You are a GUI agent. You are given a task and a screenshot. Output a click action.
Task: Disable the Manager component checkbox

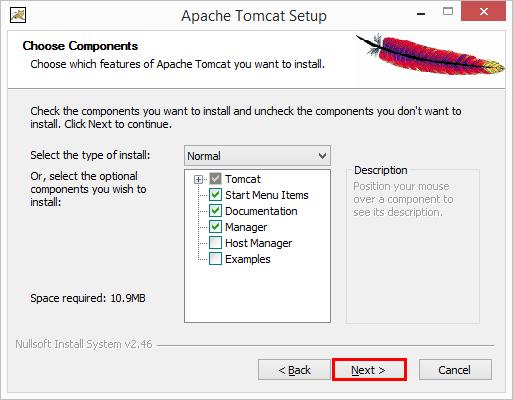point(215,227)
